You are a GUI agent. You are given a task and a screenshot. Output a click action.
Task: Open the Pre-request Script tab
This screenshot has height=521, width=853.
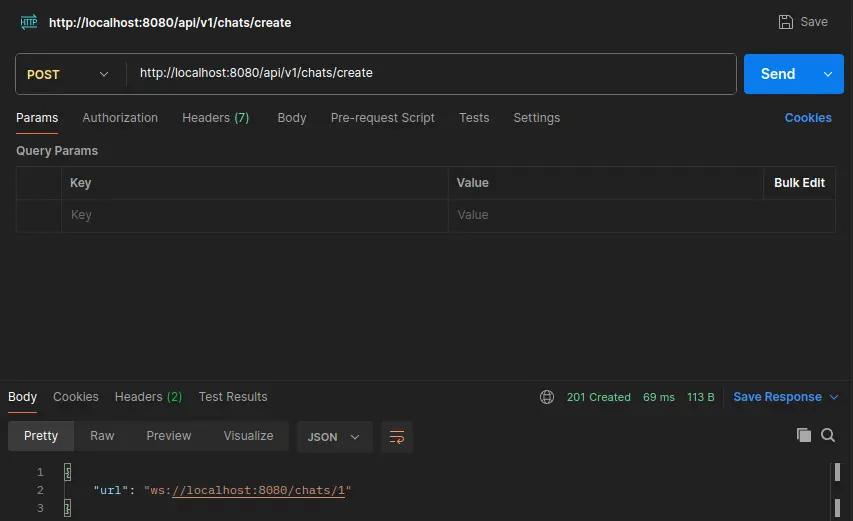point(382,118)
